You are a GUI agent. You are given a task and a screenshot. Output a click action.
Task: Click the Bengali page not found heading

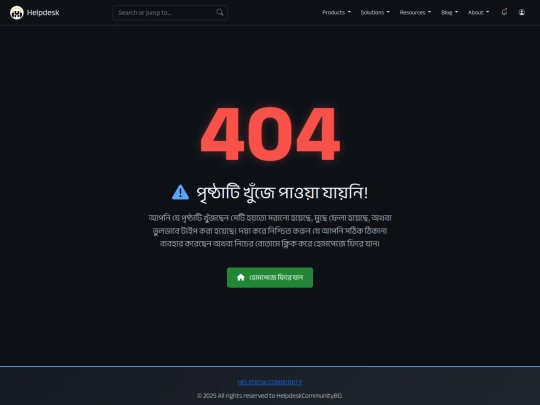(x=282, y=193)
